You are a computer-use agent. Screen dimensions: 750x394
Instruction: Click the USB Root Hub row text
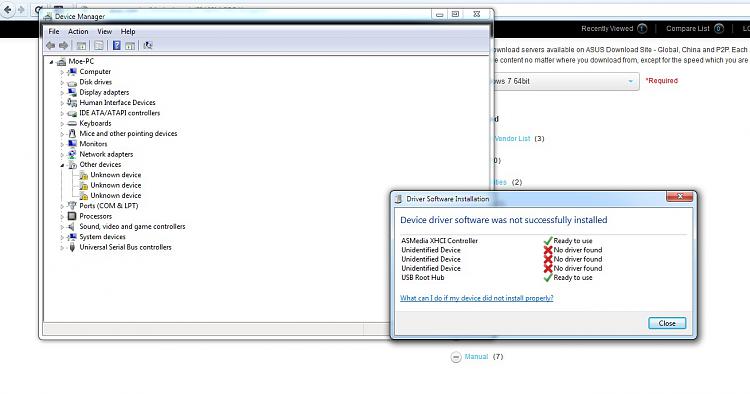[x=423, y=277]
